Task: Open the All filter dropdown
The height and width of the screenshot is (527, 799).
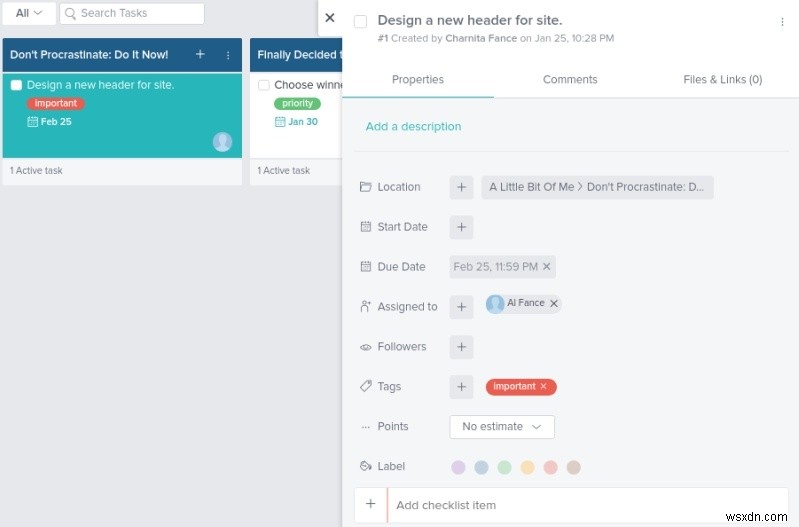Action: pyautogui.click(x=29, y=13)
